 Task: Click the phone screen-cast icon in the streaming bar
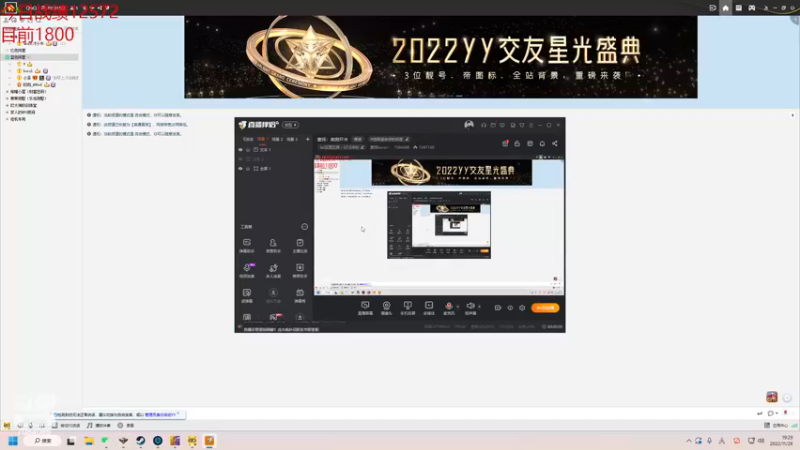408,306
